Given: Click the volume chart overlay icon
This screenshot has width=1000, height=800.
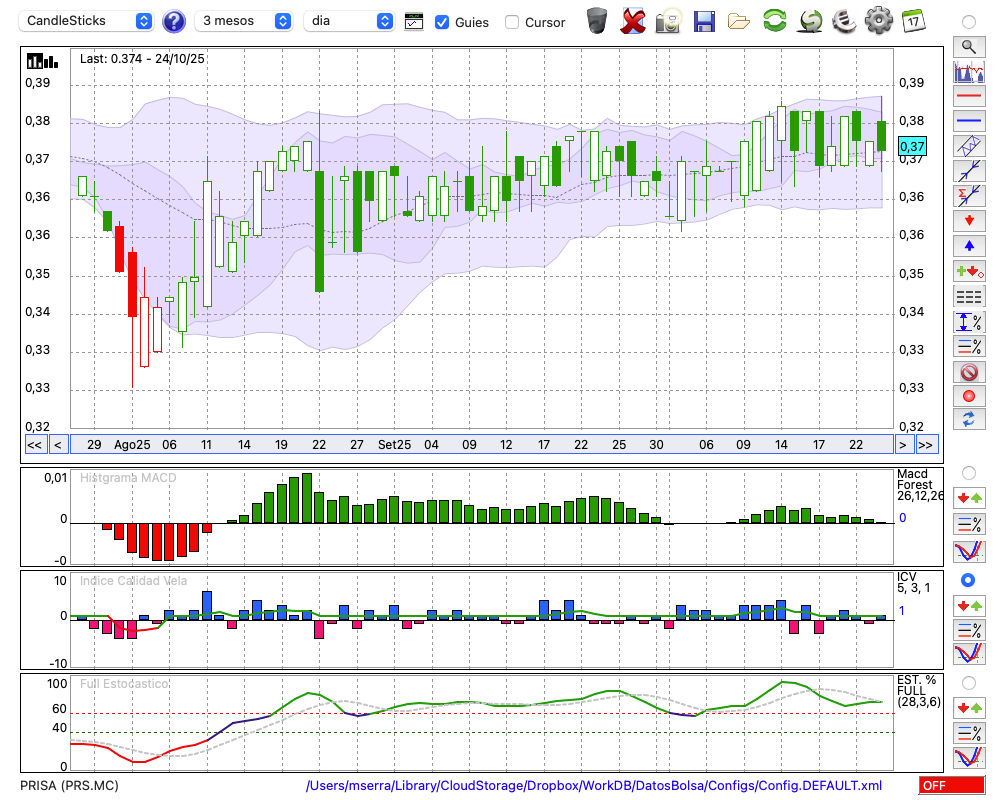Looking at the screenshot, I should coord(969,71).
